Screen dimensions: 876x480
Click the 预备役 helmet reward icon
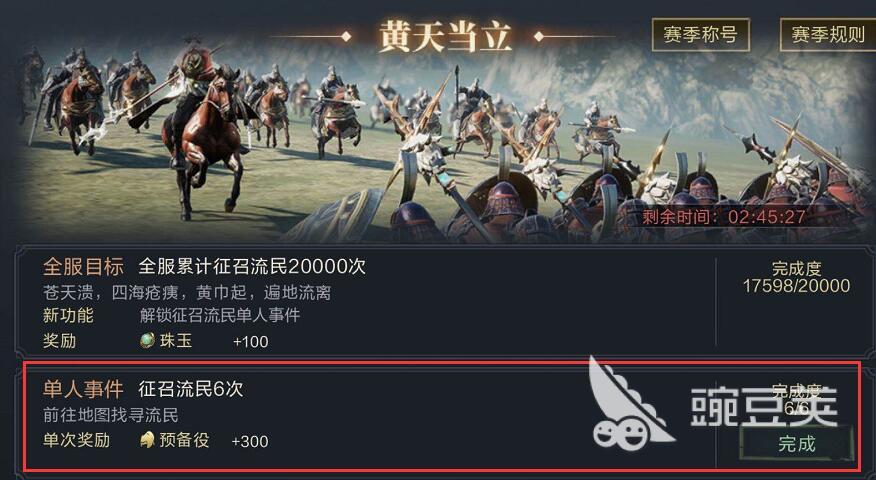click(x=147, y=440)
